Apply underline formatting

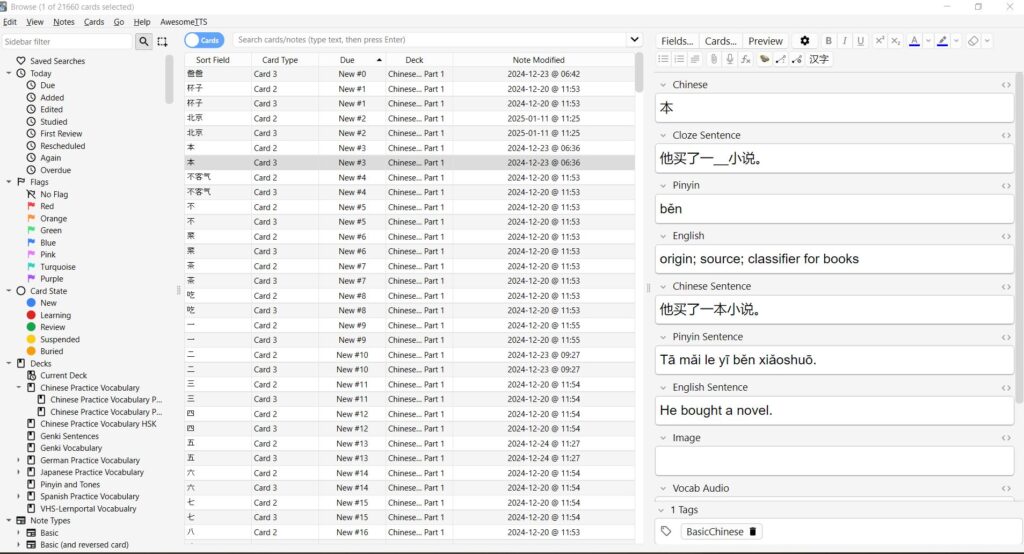tap(860, 41)
